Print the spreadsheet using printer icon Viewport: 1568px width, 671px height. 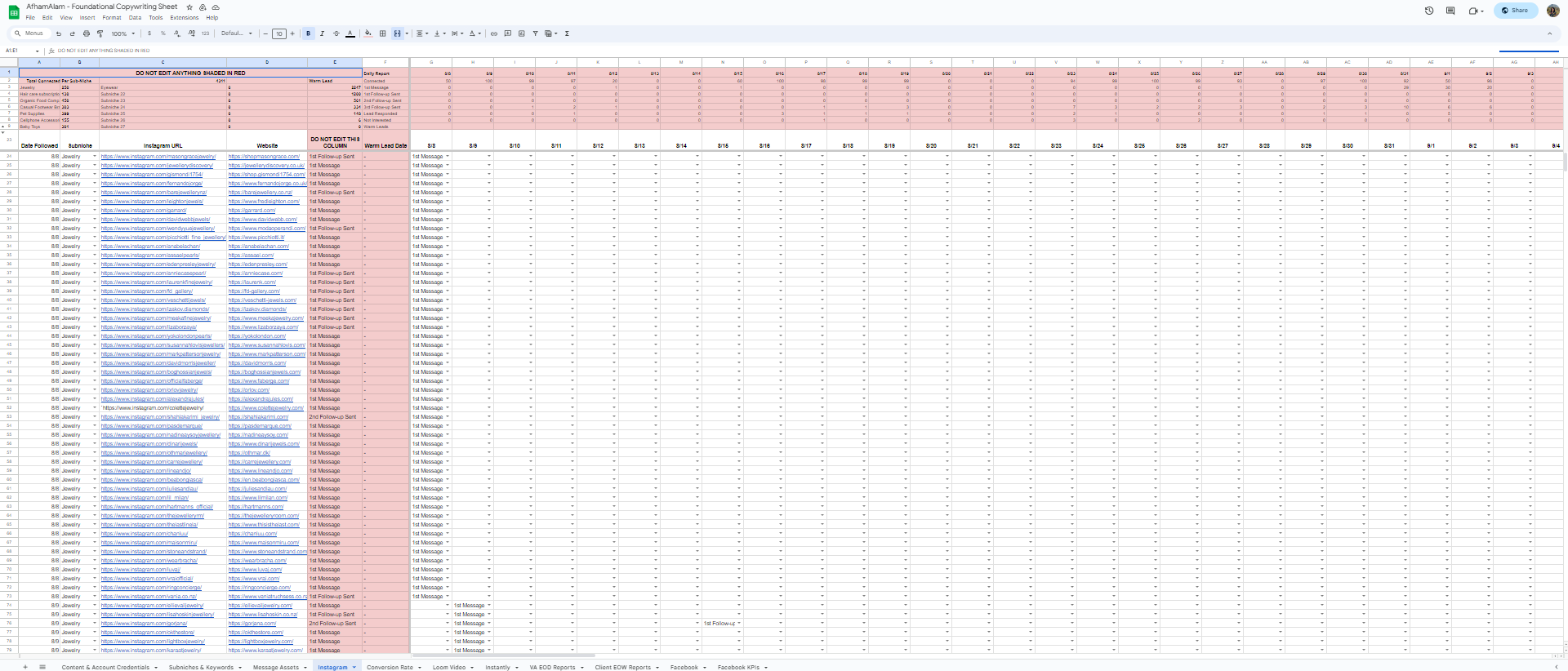[87, 33]
